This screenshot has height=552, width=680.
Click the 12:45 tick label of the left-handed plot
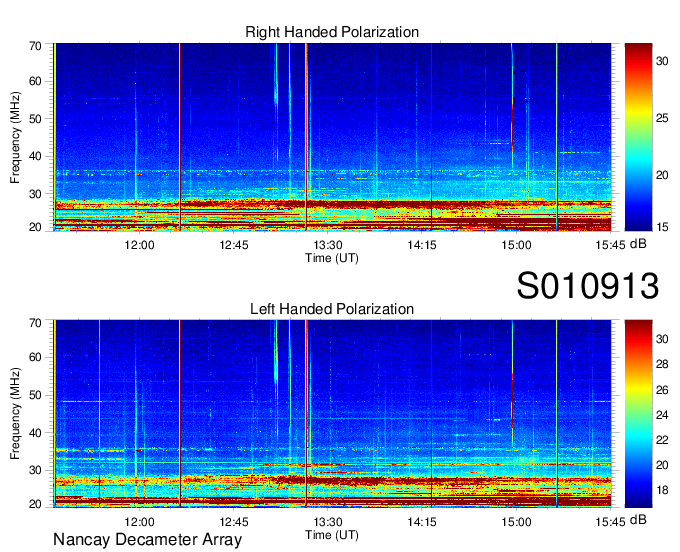point(234,522)
